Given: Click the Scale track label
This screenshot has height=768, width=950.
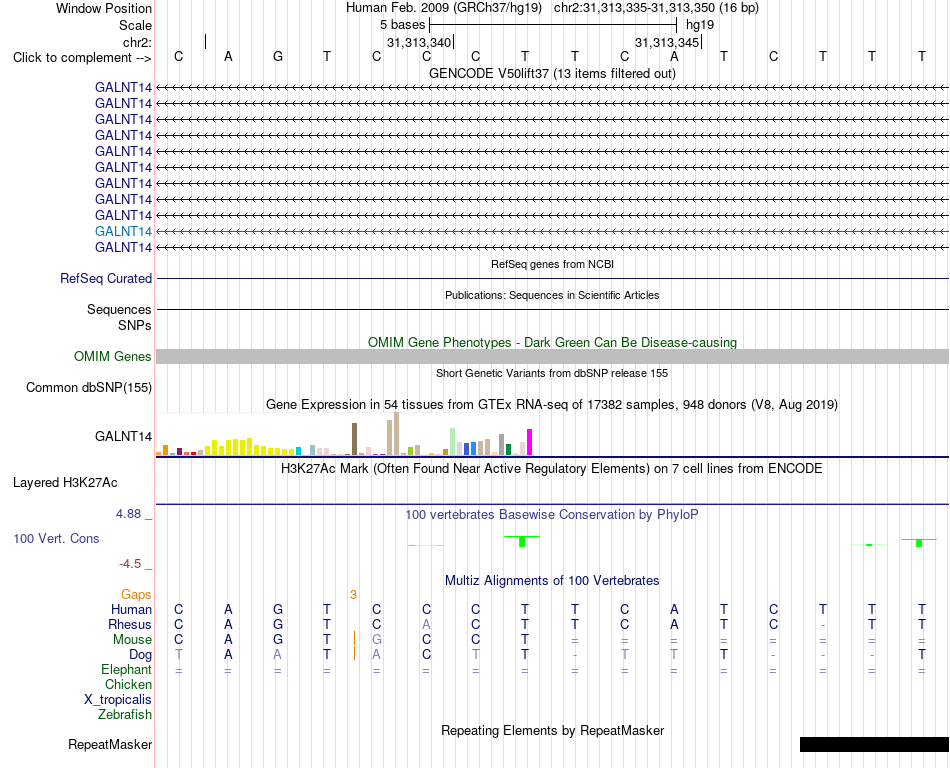Looking at the screenshot, I should [x=135, y=25].
